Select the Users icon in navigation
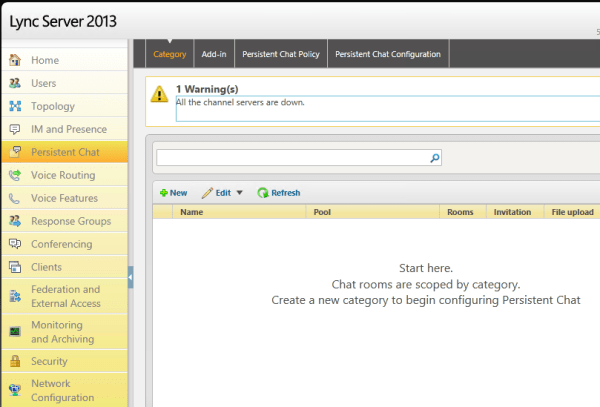The width and height of the screenshot is (600, 407). (15, 83)
